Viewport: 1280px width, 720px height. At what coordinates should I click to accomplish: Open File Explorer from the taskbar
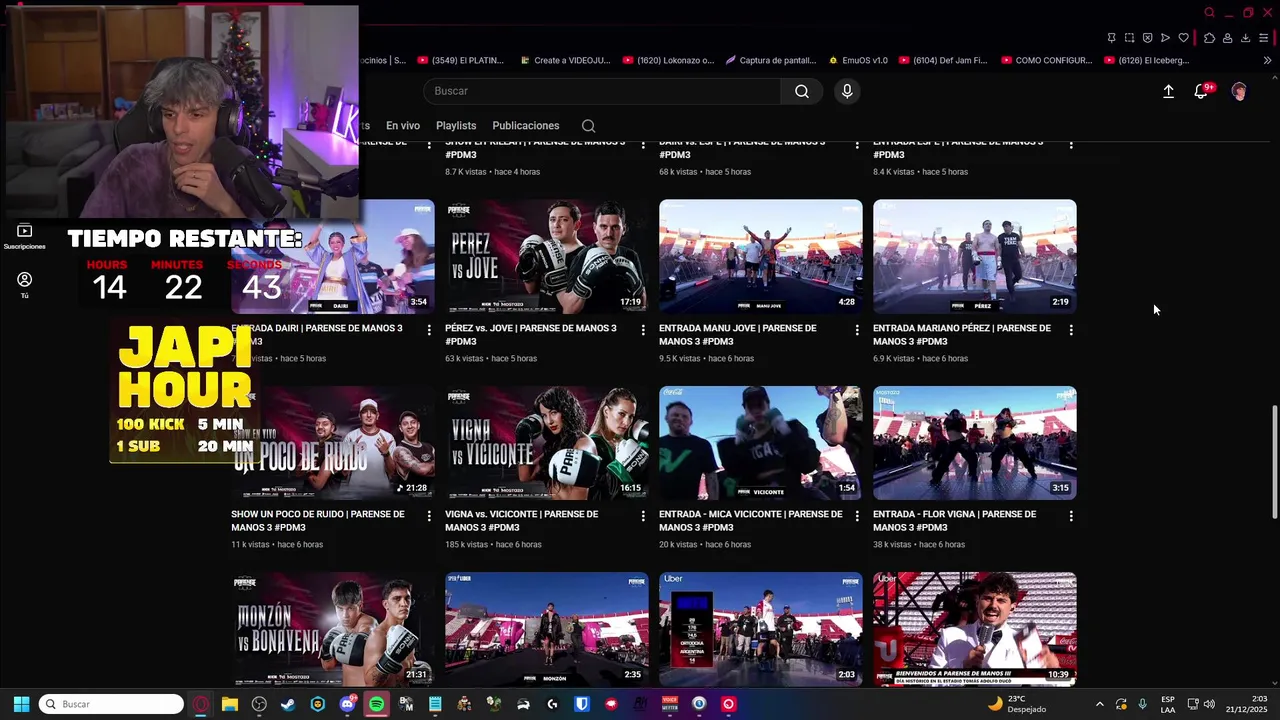tap(230, 704)
